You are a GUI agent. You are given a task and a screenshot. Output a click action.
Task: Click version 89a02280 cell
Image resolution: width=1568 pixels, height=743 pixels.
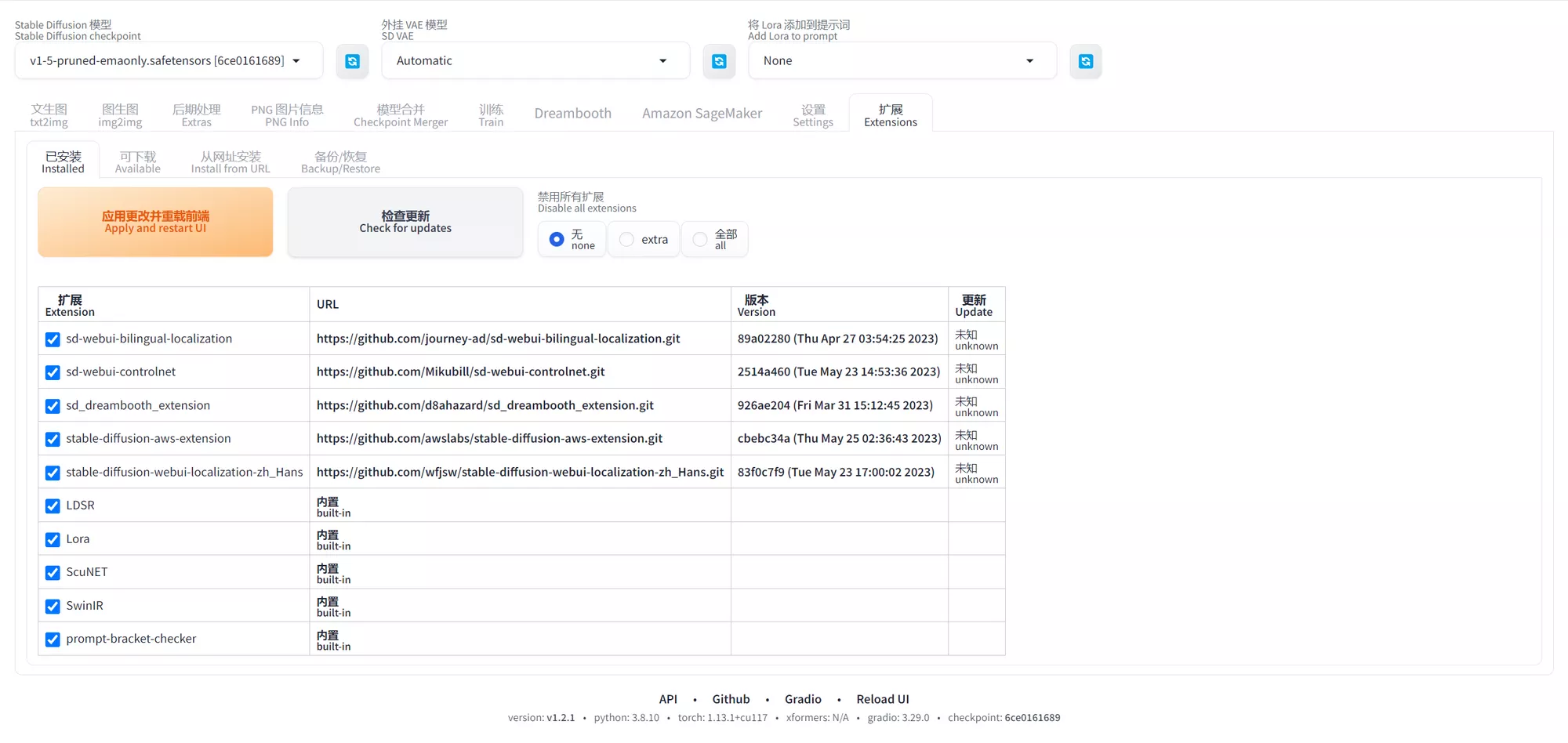(839, 339)
